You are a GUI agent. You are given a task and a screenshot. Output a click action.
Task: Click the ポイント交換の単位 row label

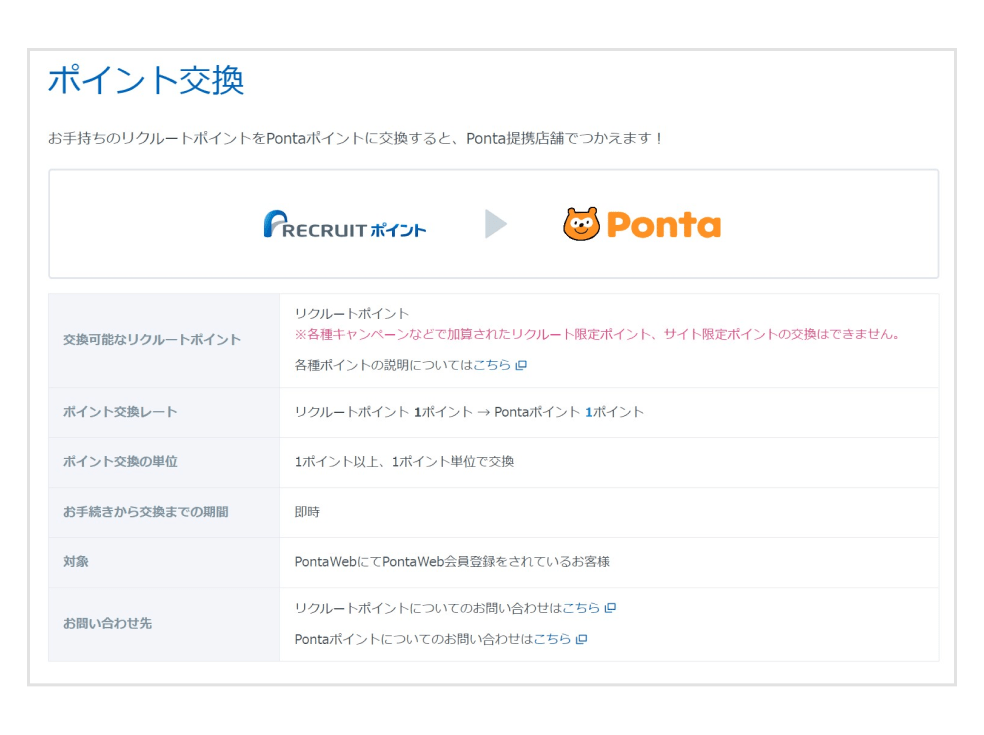click(x=120, y=461)
